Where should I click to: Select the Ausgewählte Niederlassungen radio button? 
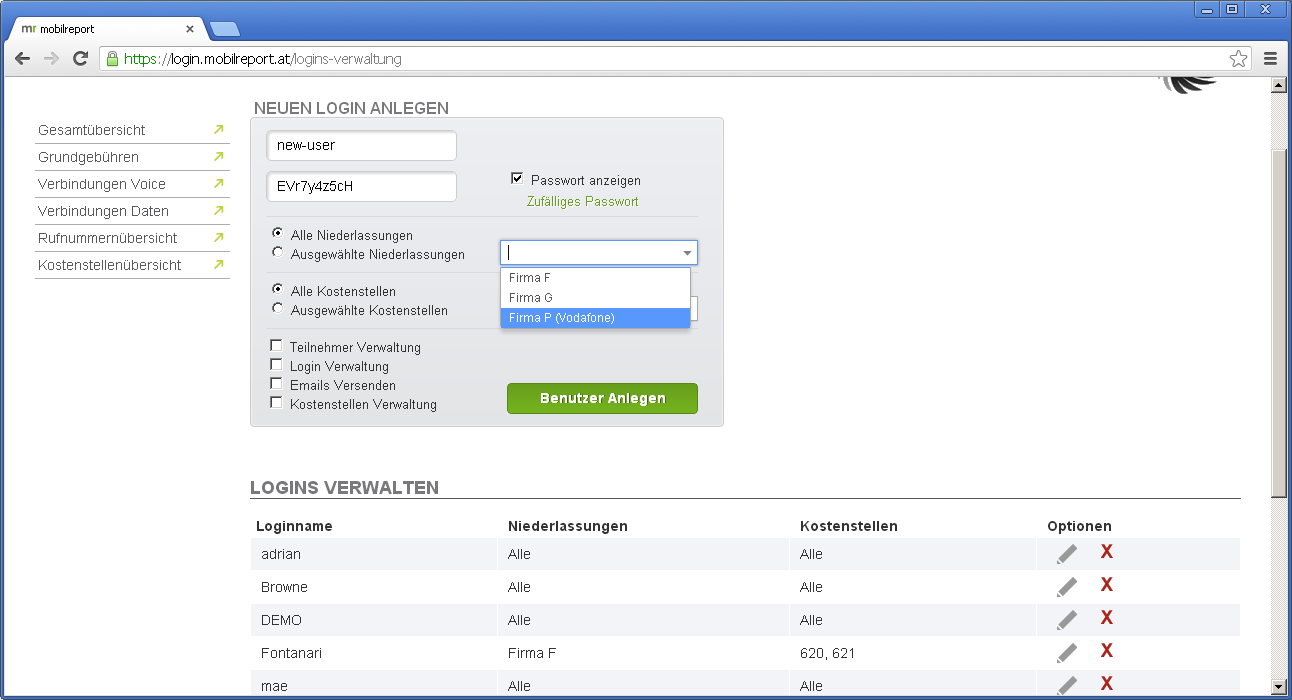pos(278,253)
